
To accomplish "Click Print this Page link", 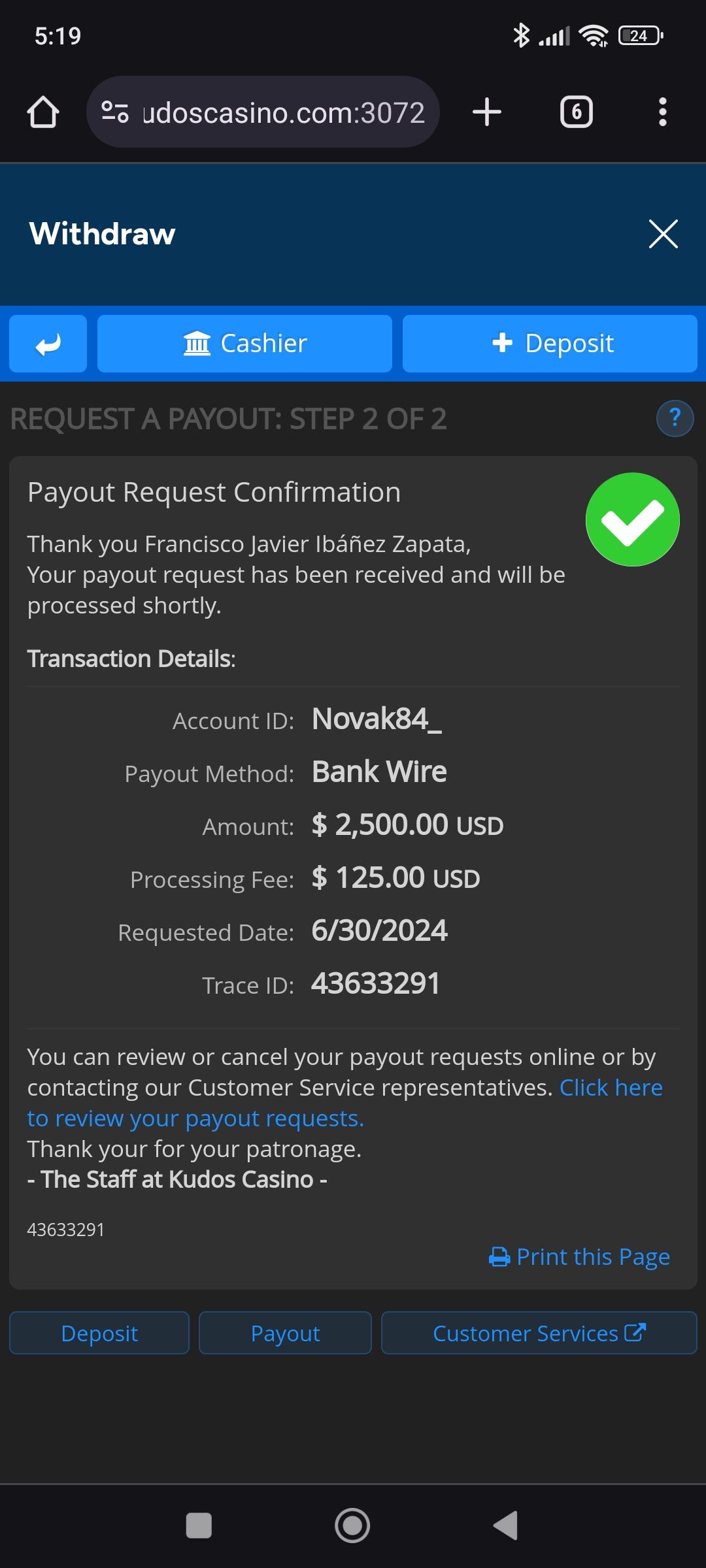I will pos(580,1257).
